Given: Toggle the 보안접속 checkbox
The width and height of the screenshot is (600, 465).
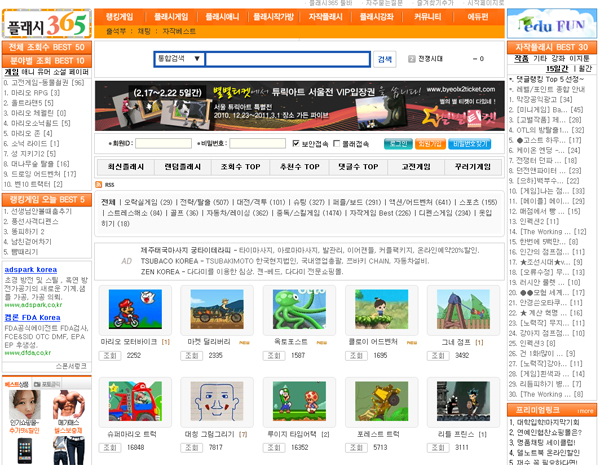Looking at the screenshot, I should [295, 143].
